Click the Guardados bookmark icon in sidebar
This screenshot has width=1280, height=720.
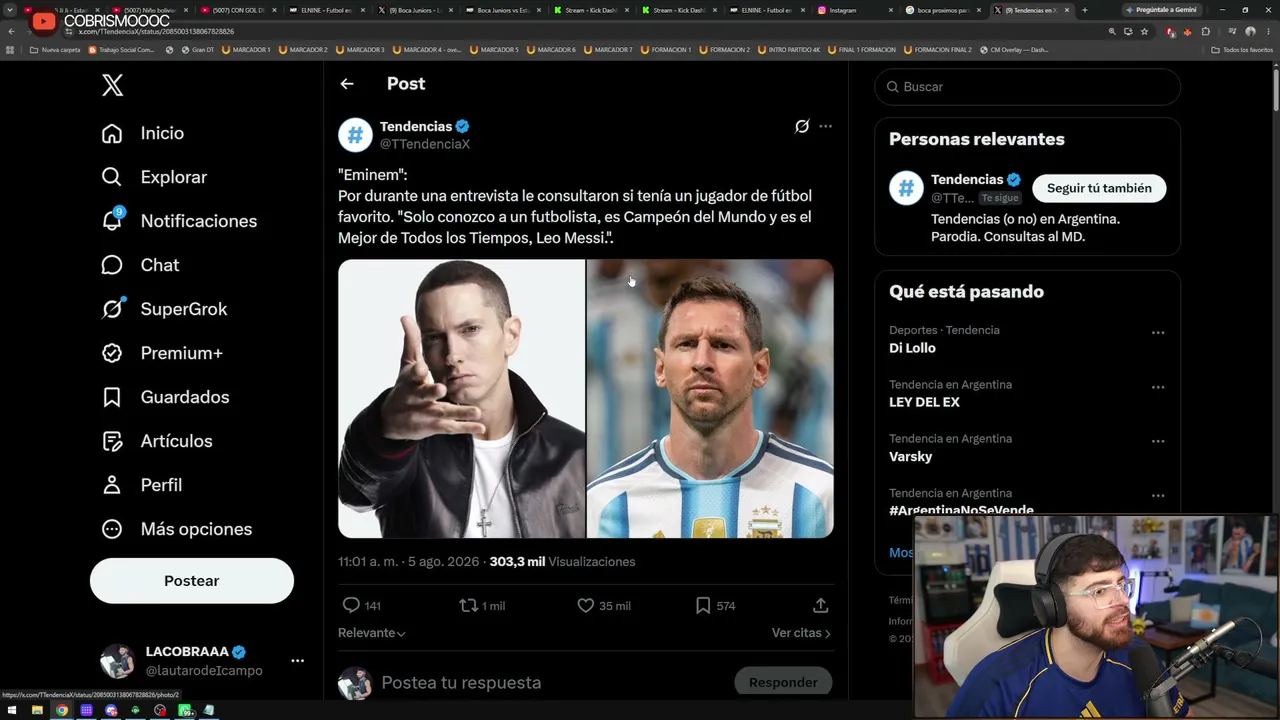(112, 397)
